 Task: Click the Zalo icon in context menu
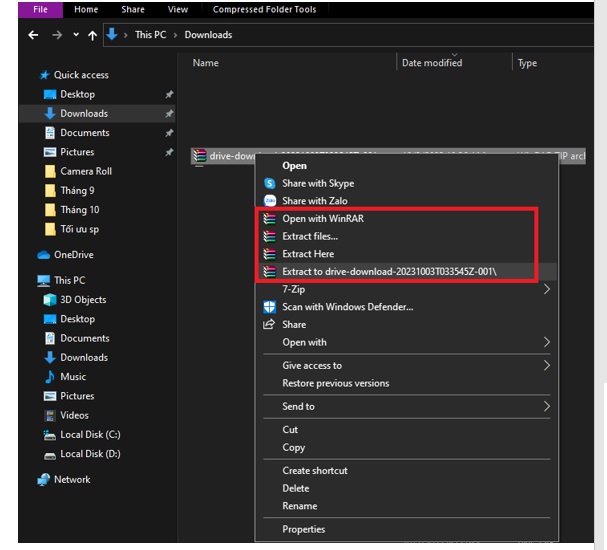pyautogui.click(x=269, y=201)
